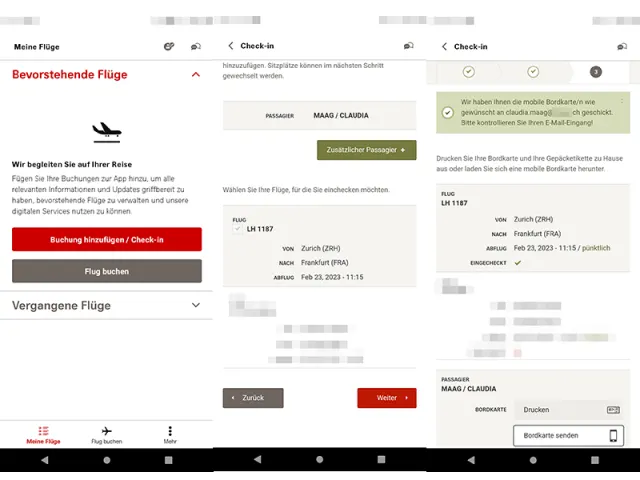Select Meine Flüge bottom tab
Screen dimensions: 640x480
coord(43,435)
